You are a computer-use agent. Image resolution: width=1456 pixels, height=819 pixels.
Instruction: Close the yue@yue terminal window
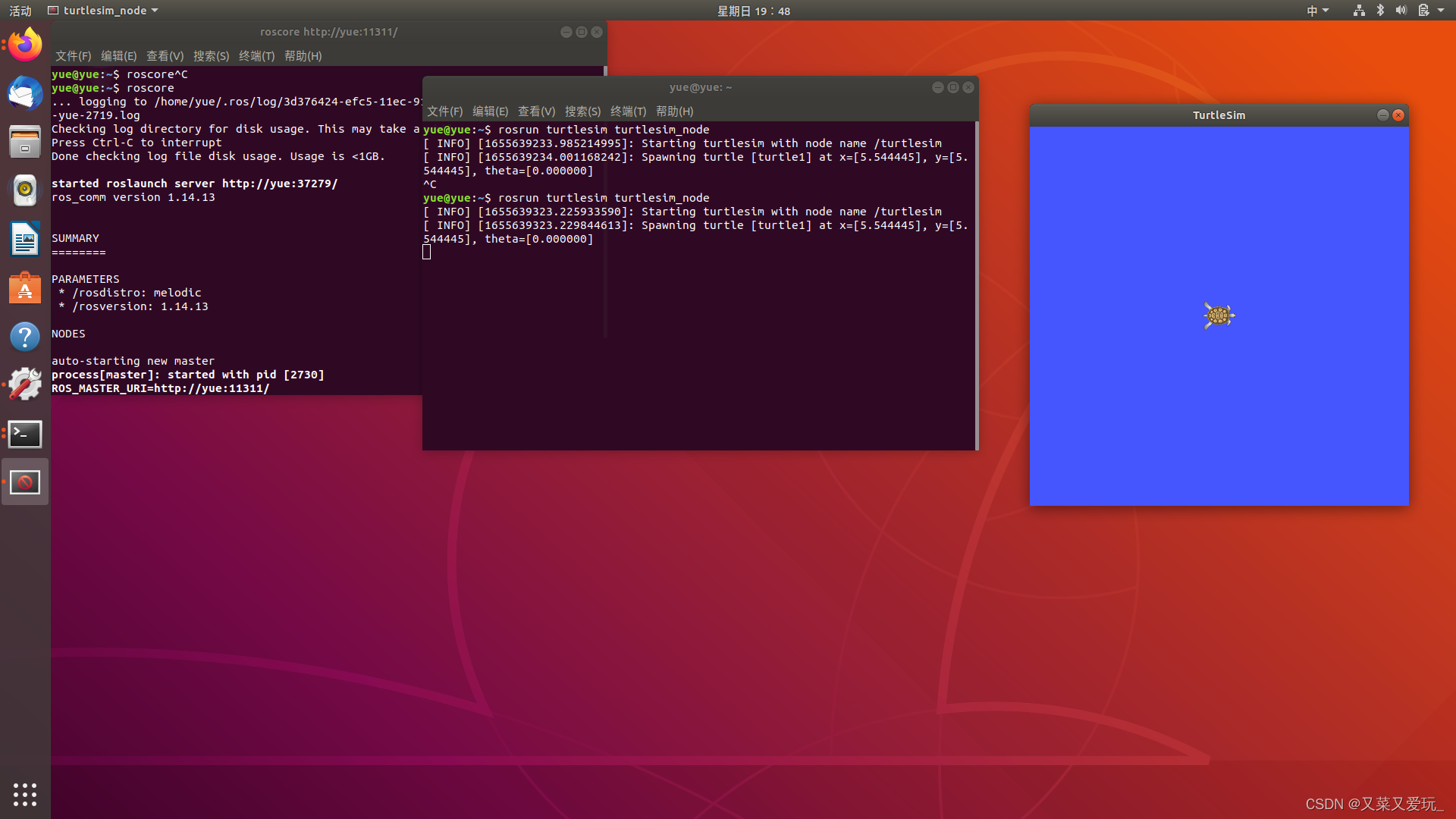click(968, 88)
